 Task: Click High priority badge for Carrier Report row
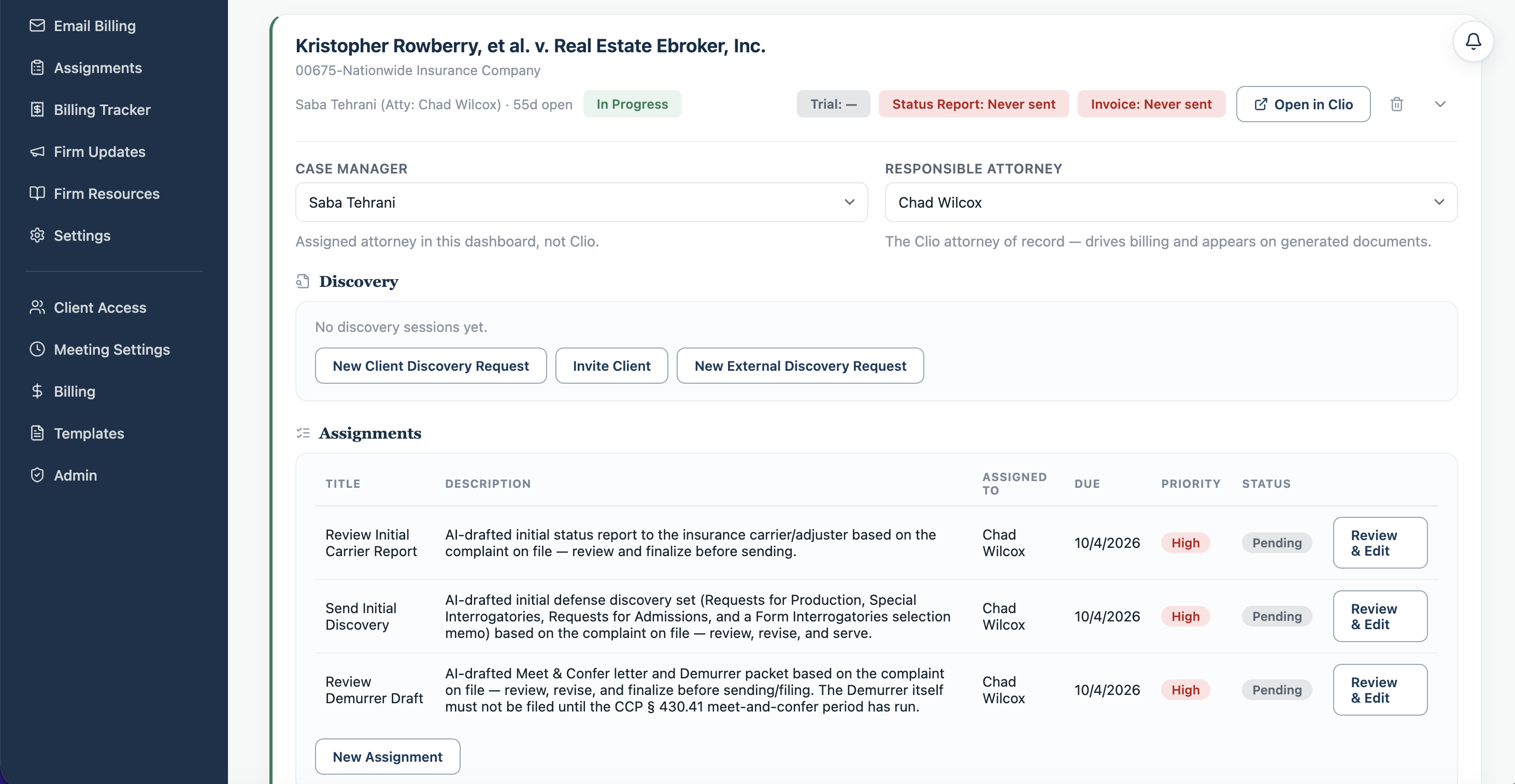click(1185, 543)
